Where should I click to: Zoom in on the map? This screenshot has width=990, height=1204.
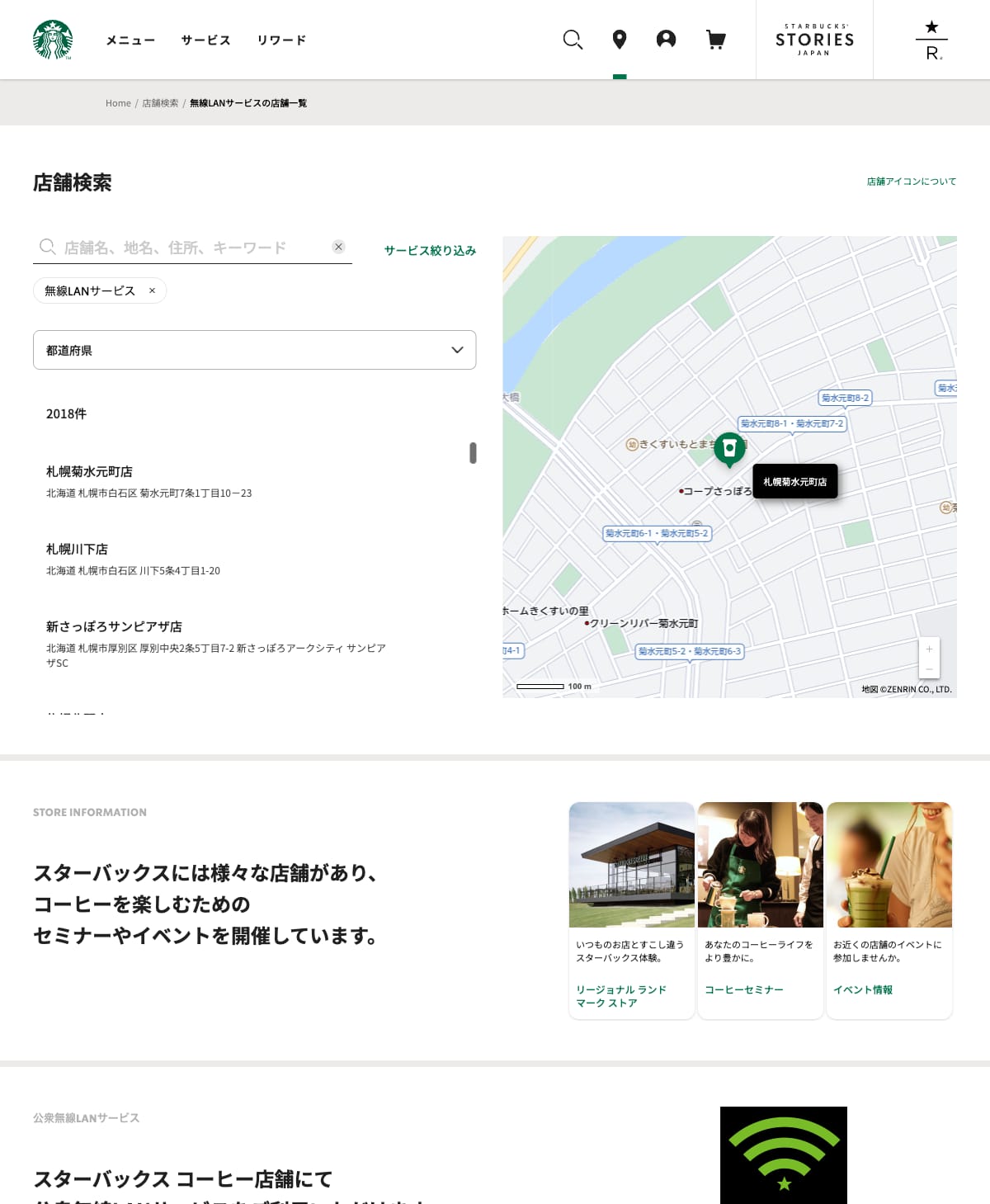(929, 649)
